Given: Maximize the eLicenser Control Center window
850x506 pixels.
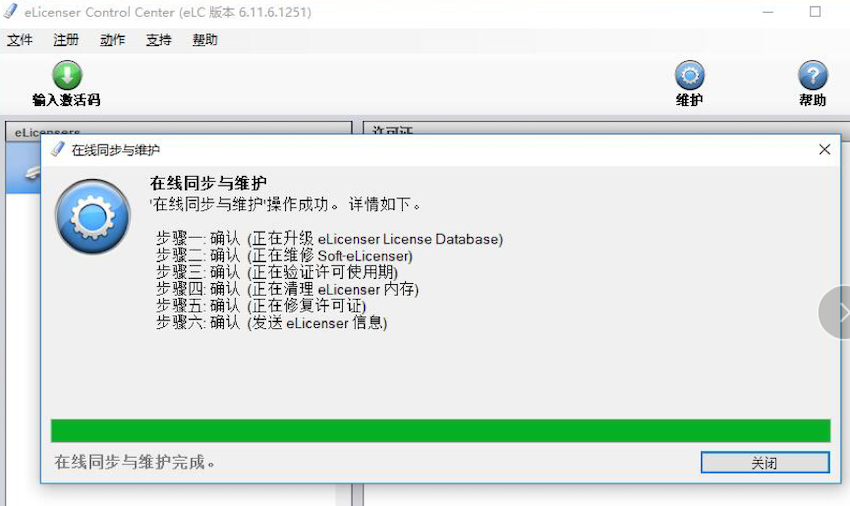Looking at the screenshot, I should 815,12.
